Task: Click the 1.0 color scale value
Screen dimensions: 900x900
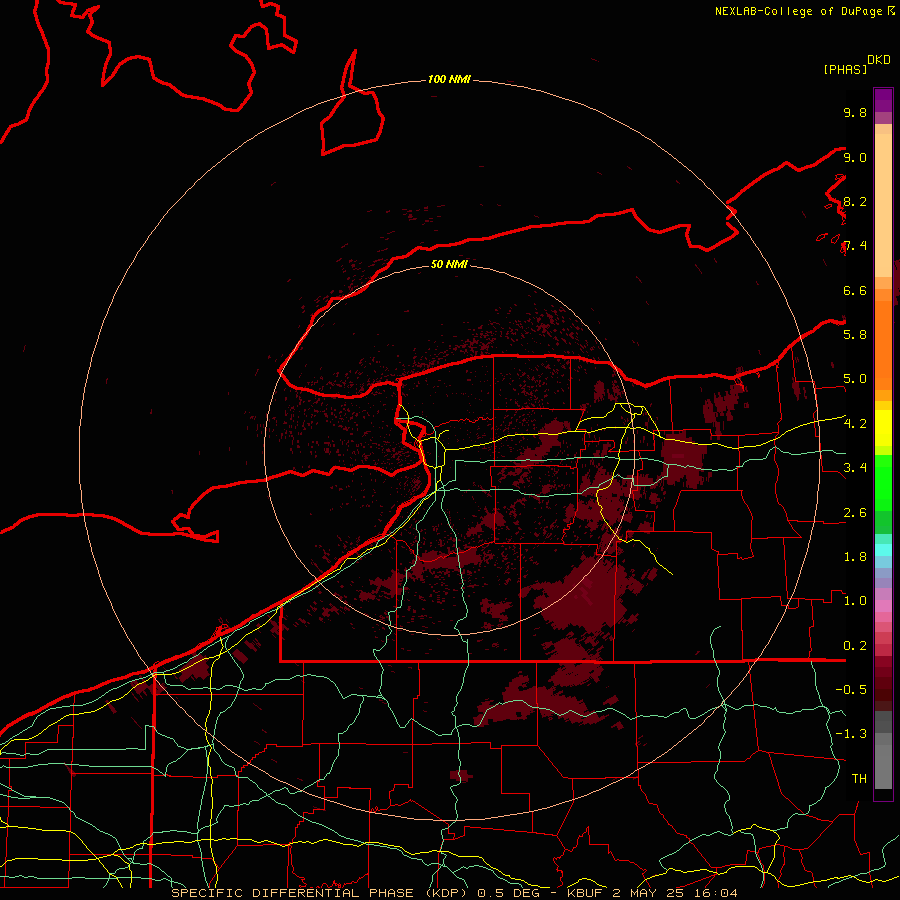Action: (855, 601)
